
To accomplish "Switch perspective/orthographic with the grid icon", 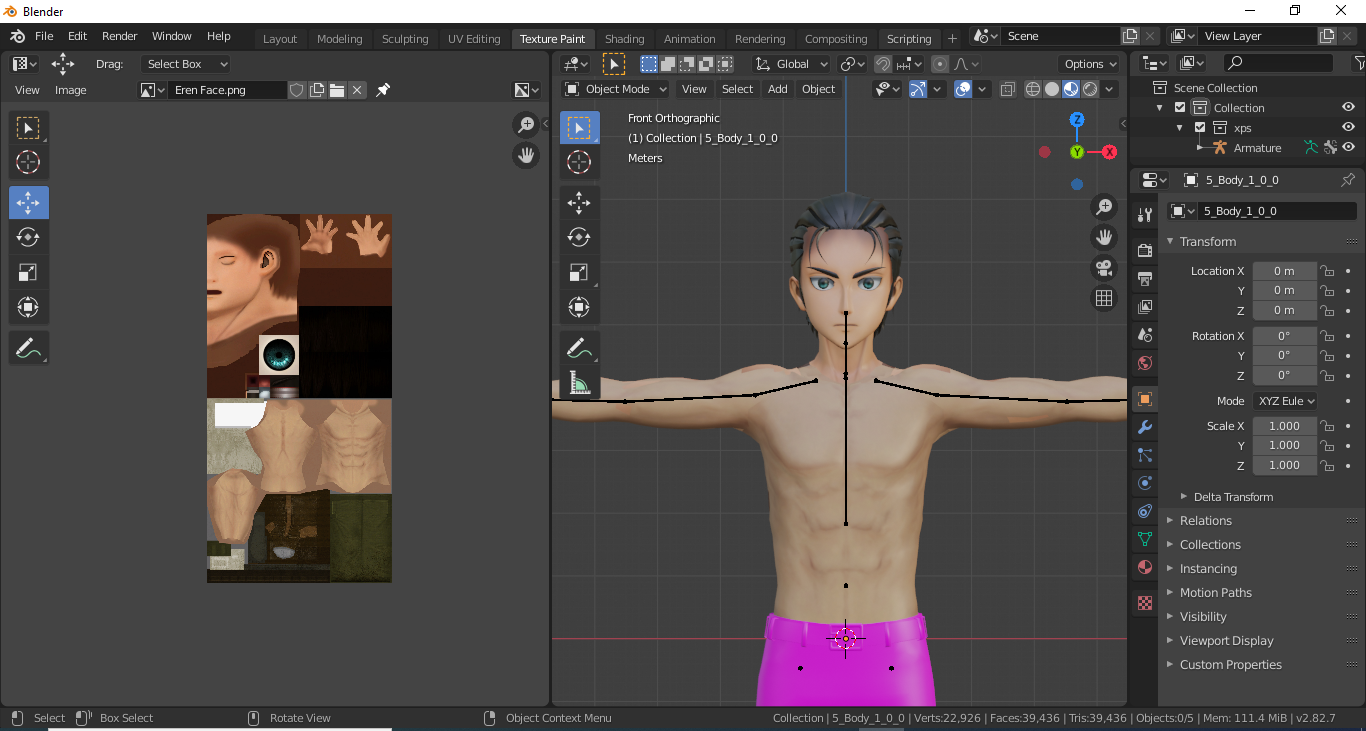I will point(1104,298).
